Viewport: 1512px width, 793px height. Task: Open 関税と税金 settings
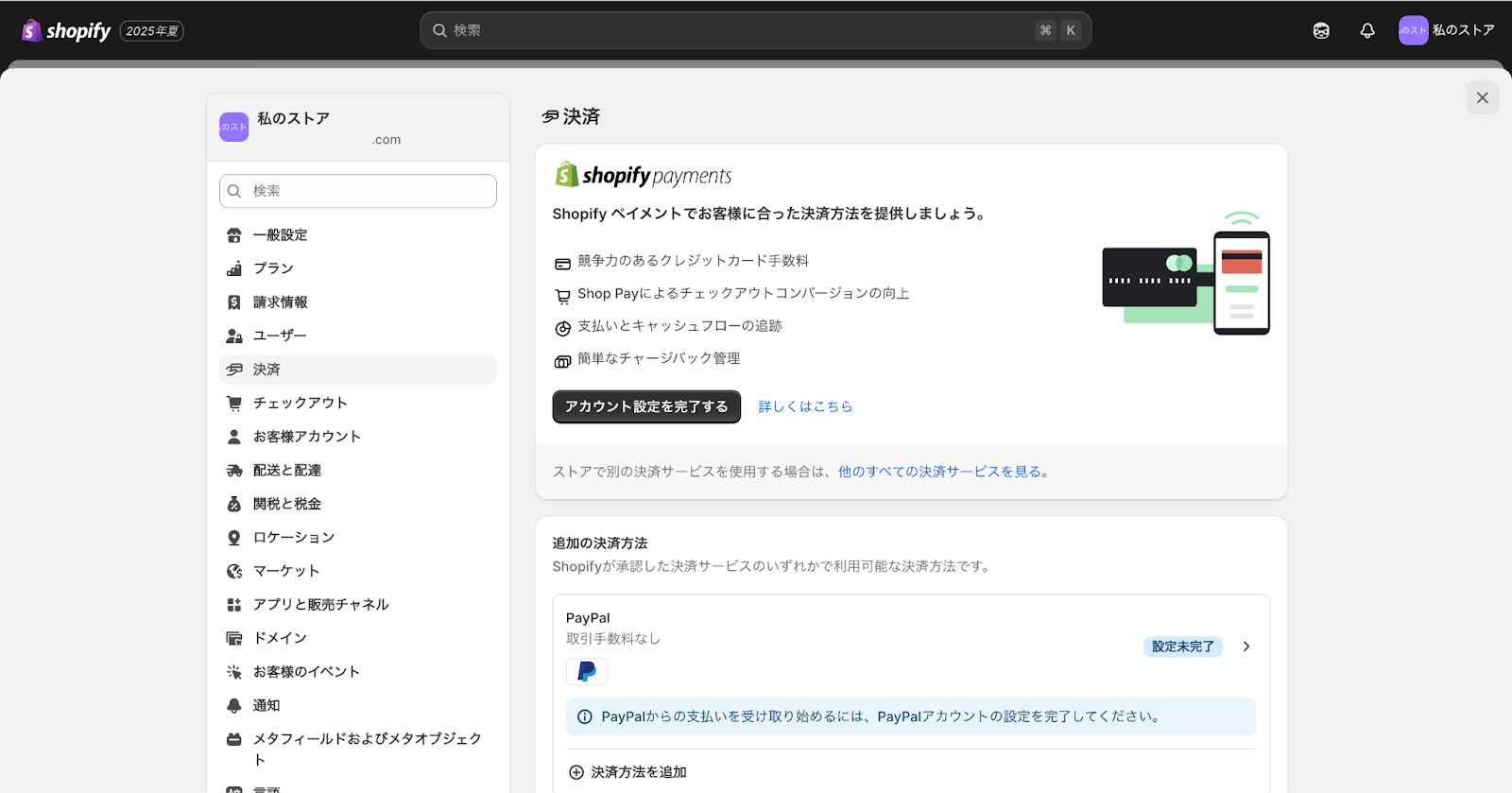tap(358, 504)
